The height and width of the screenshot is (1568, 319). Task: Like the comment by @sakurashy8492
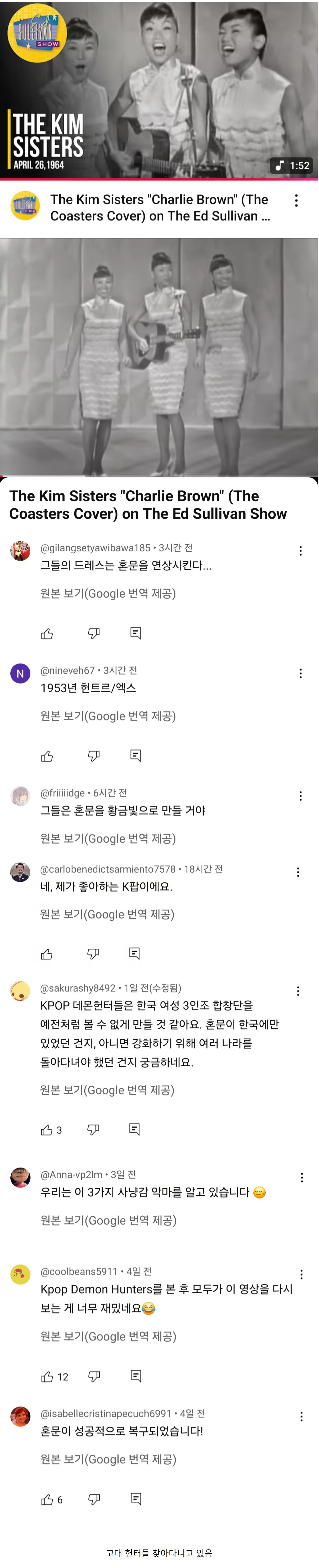(47, 1130)
